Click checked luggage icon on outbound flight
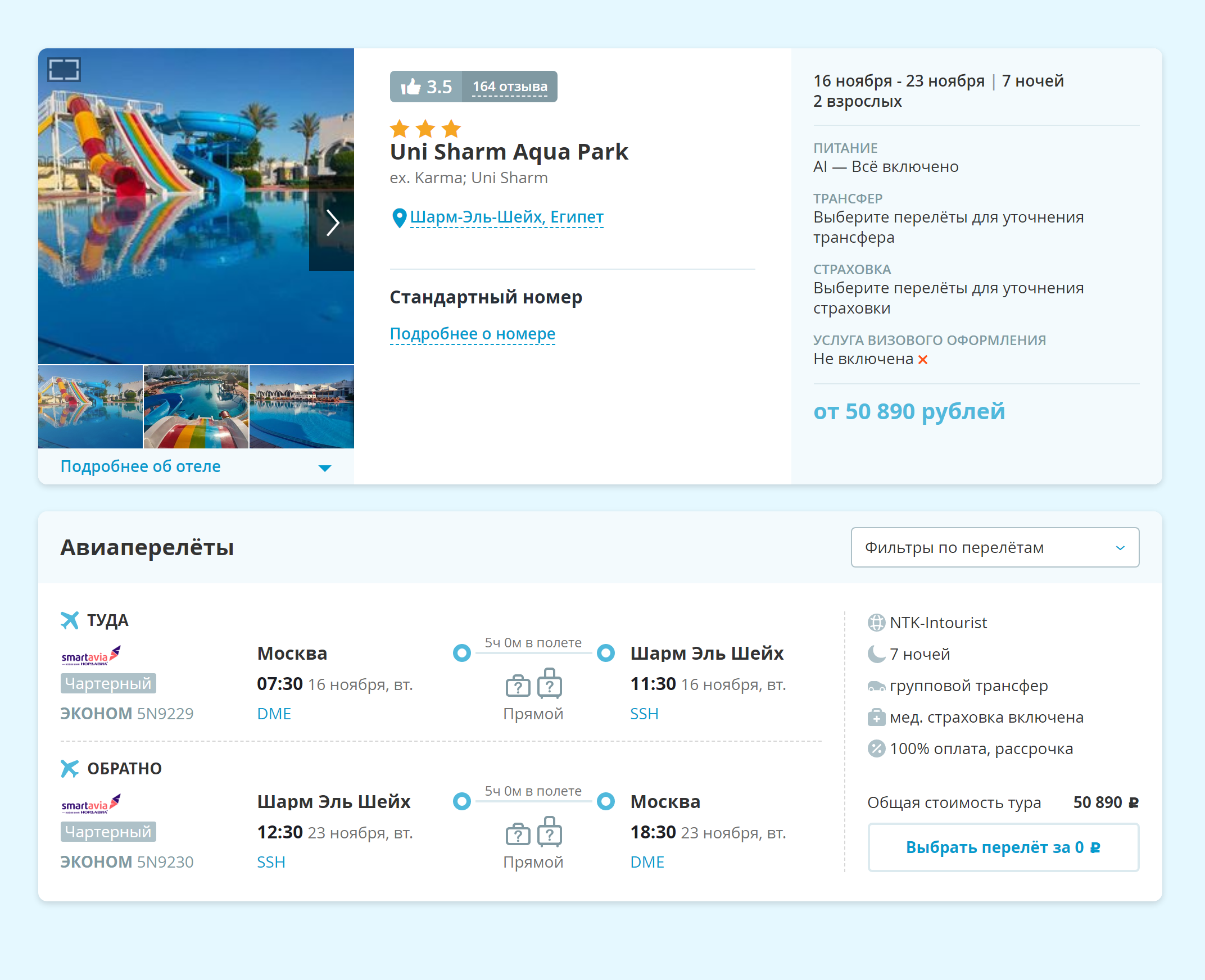1205x980 pixels. 550,683
